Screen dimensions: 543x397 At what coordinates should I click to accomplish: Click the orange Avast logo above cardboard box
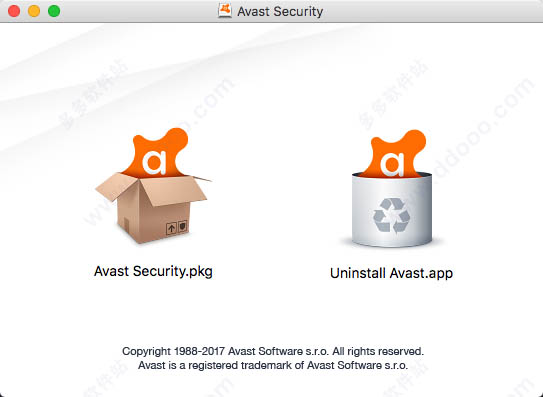pos(155,152)
